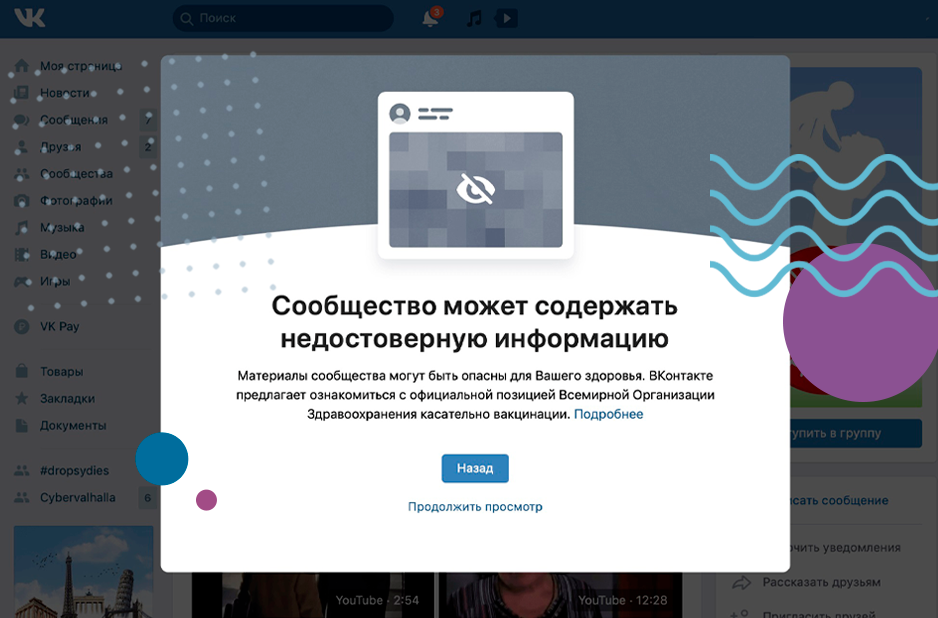Open Документы in left sidebar

(x=73, y=425)
